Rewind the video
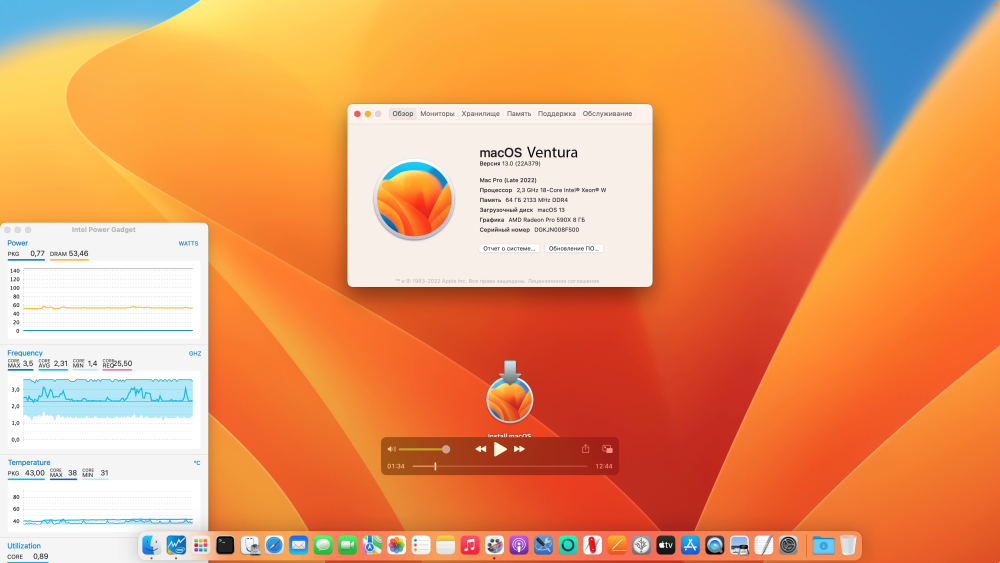The height and width of the screenshot is (563, 1000). click(481, 449)
